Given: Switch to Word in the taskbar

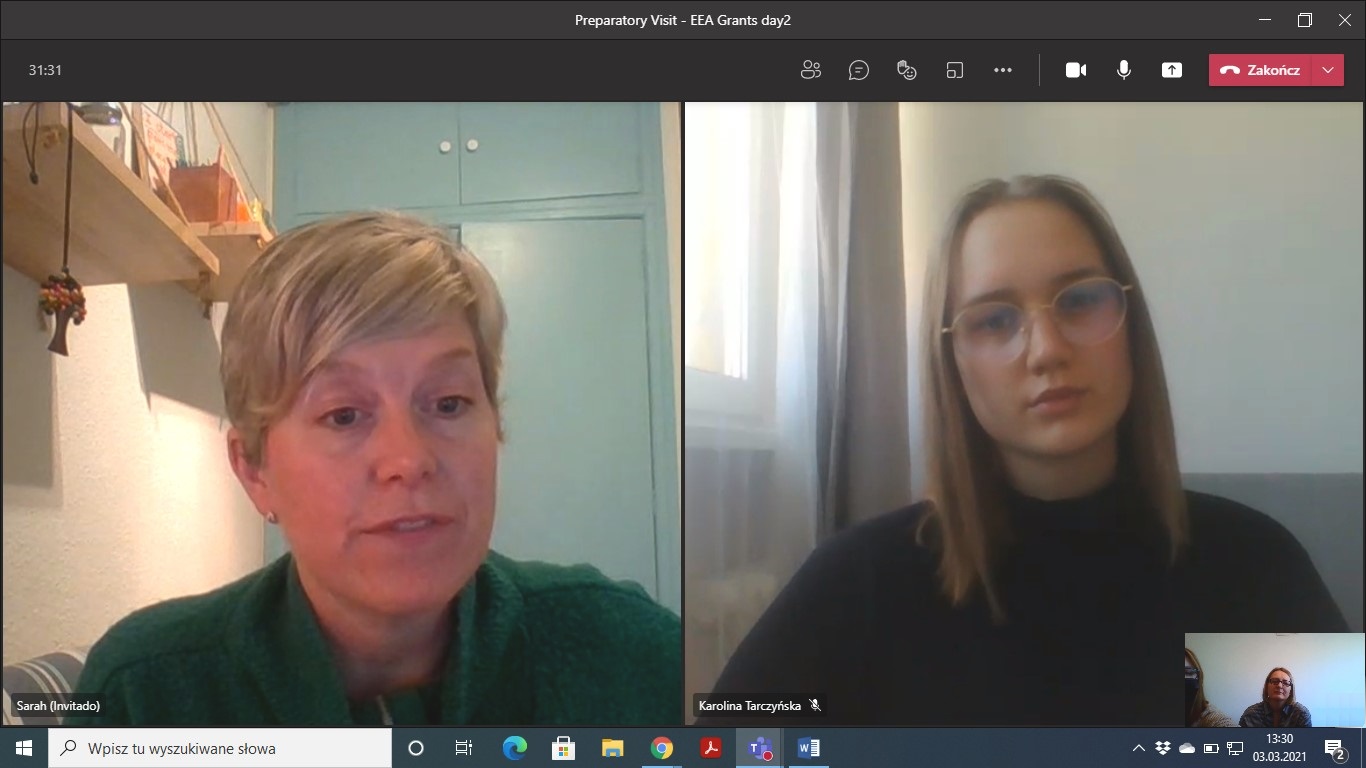Looking at the screenshot, I should (809, 748).
